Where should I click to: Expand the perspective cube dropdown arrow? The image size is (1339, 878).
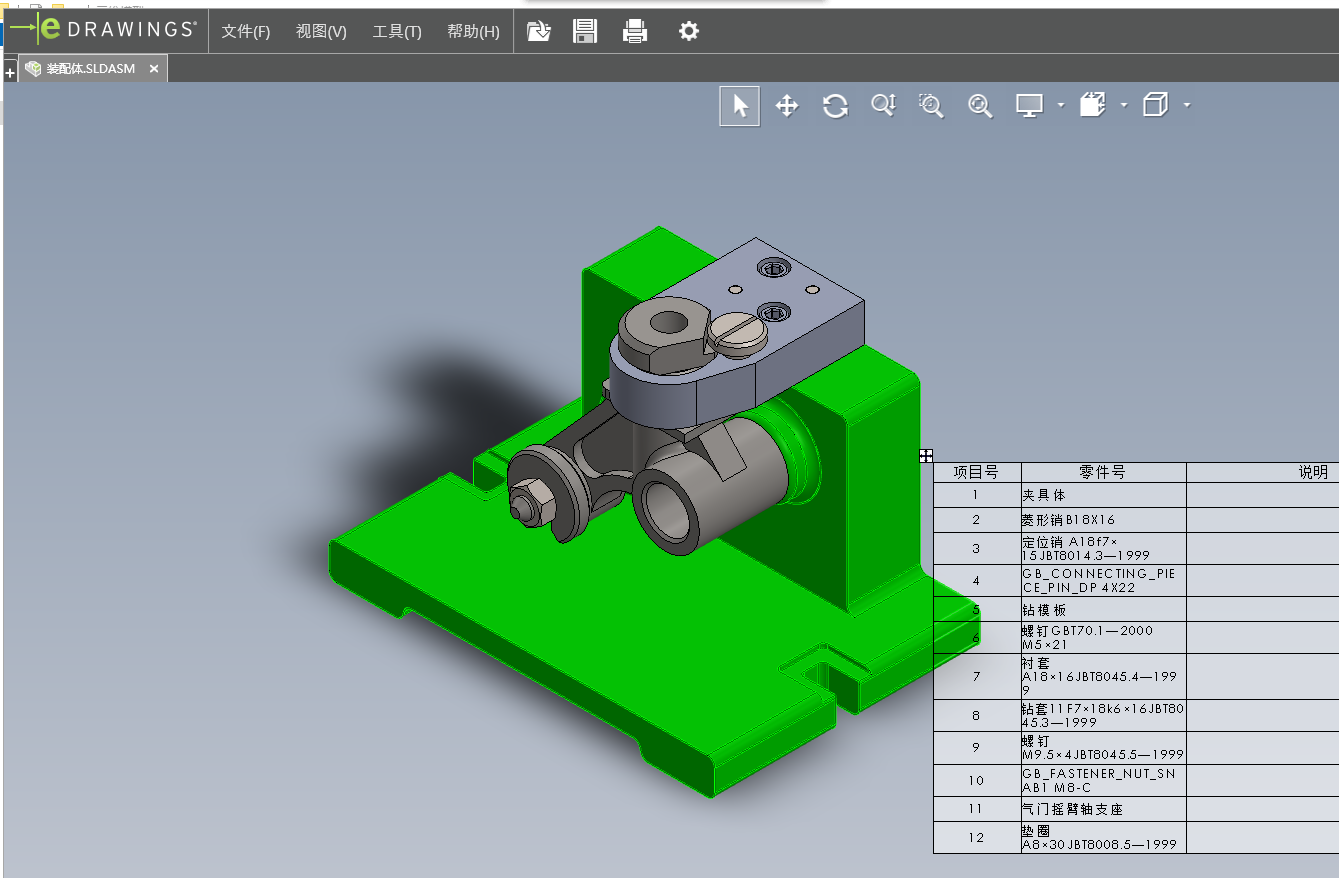tap(1187, 105)
